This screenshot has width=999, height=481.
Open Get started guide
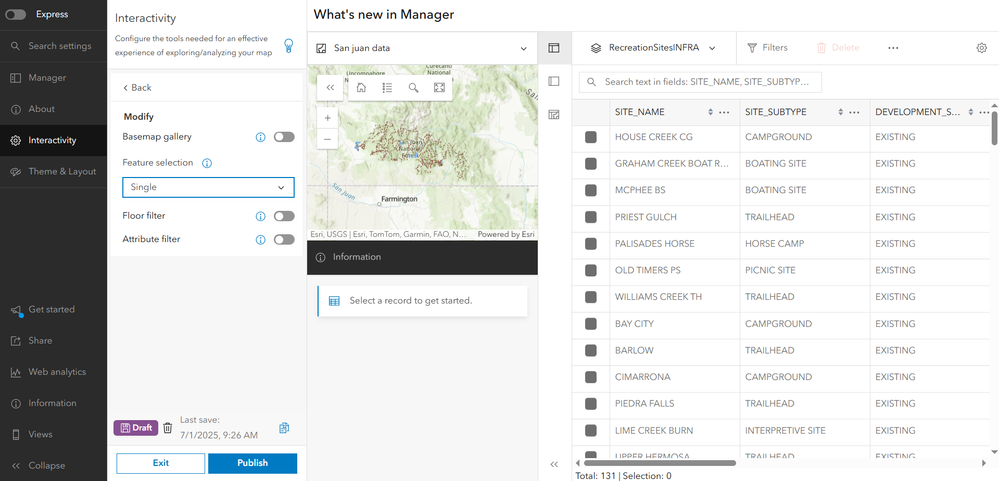tap(54, 310)
